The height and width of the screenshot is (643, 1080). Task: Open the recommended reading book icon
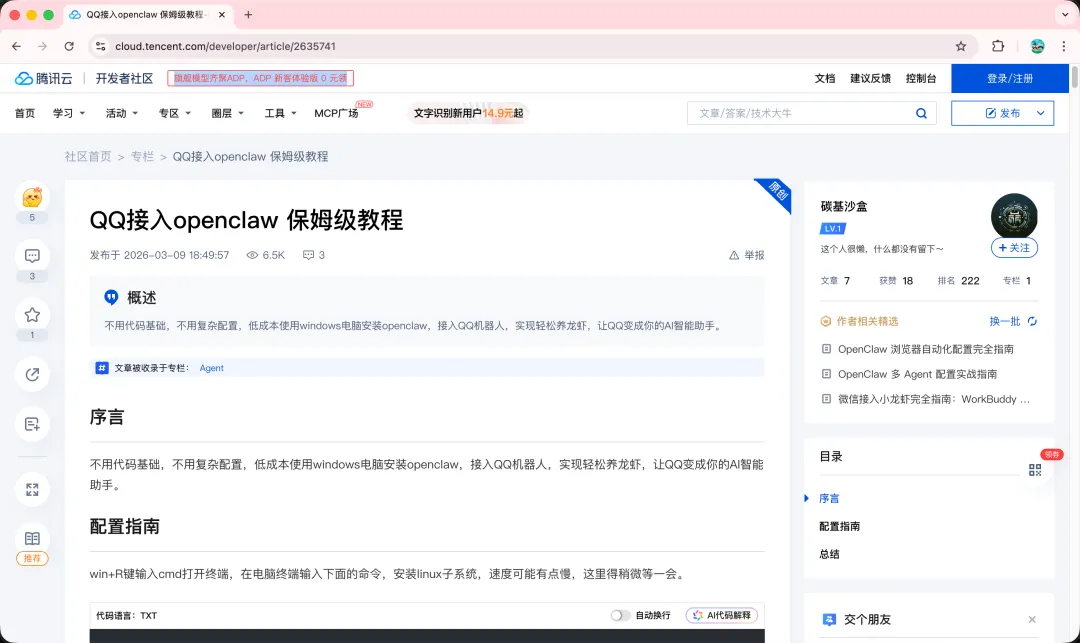(x=32, y=538)
